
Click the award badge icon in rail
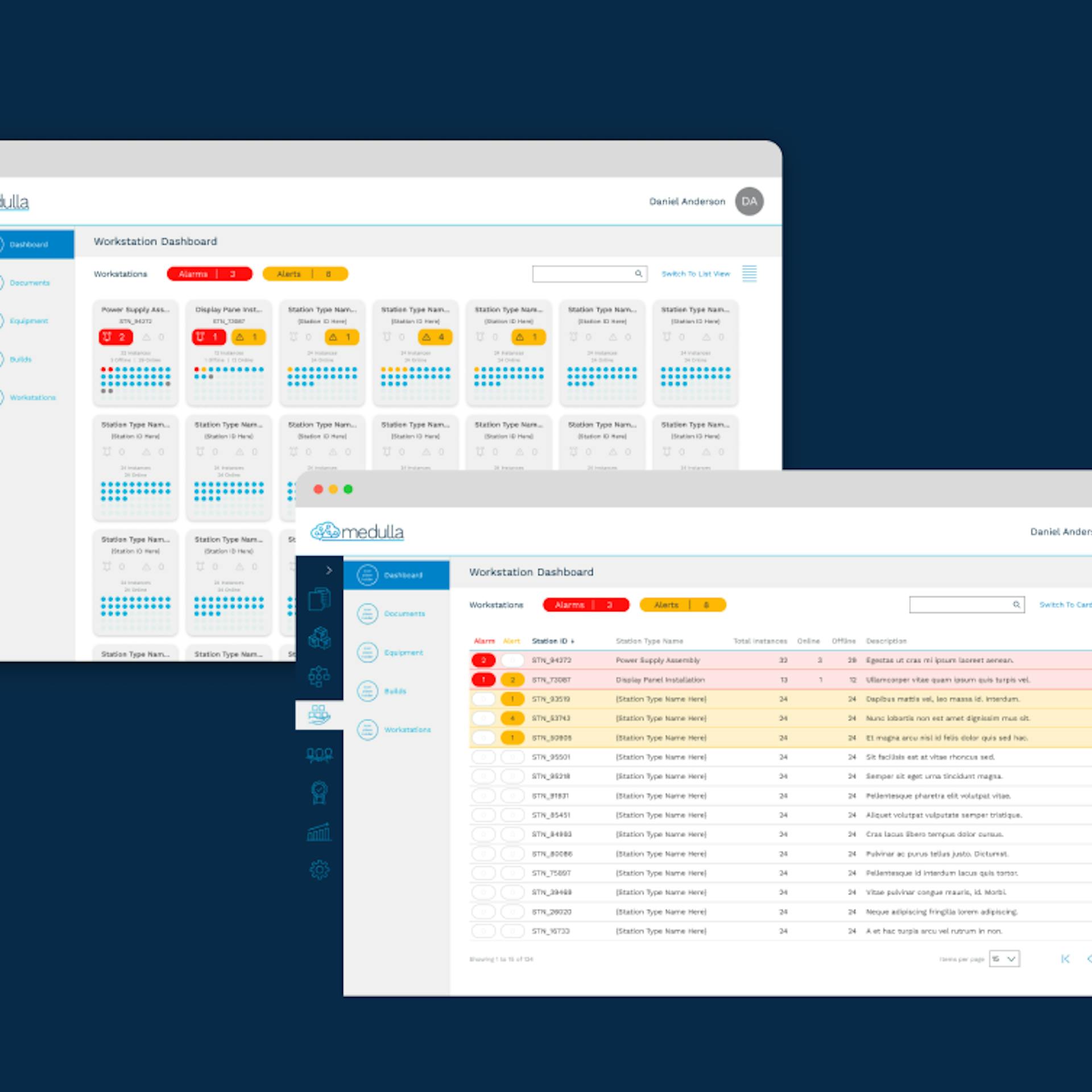(x=319, y=792)
